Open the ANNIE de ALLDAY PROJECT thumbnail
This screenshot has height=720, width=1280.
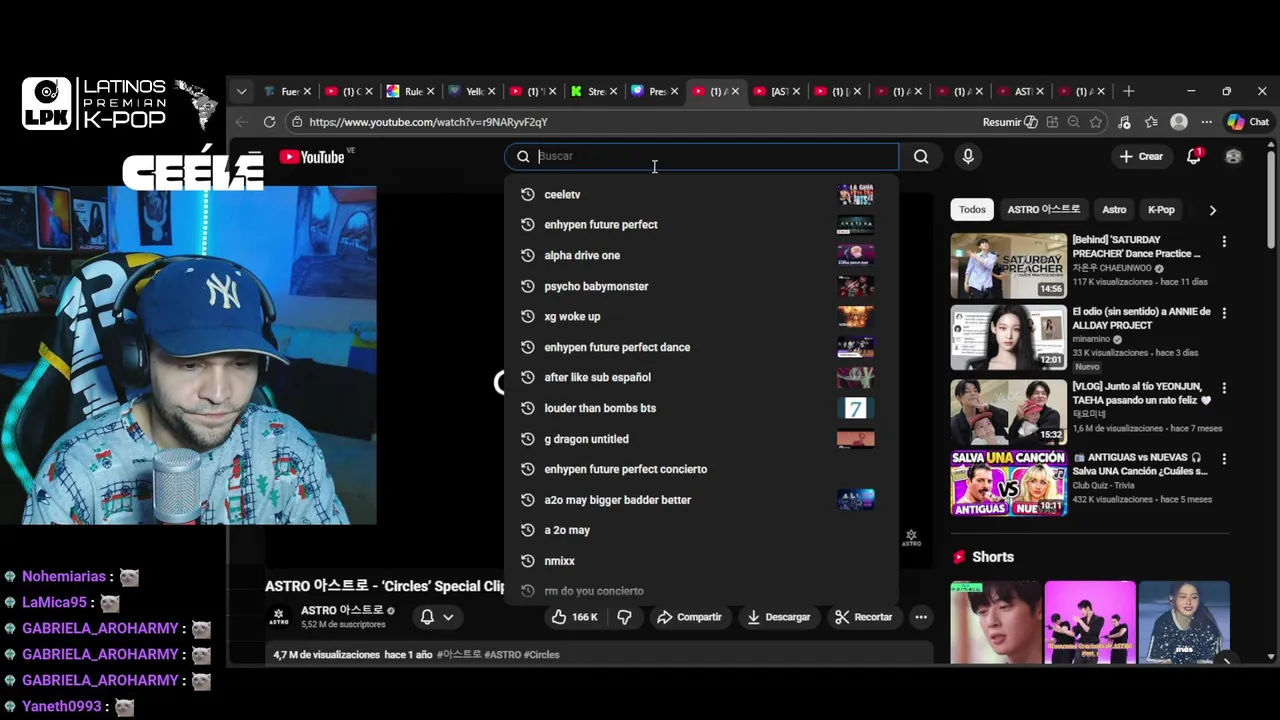click(x=1008, y=337)
